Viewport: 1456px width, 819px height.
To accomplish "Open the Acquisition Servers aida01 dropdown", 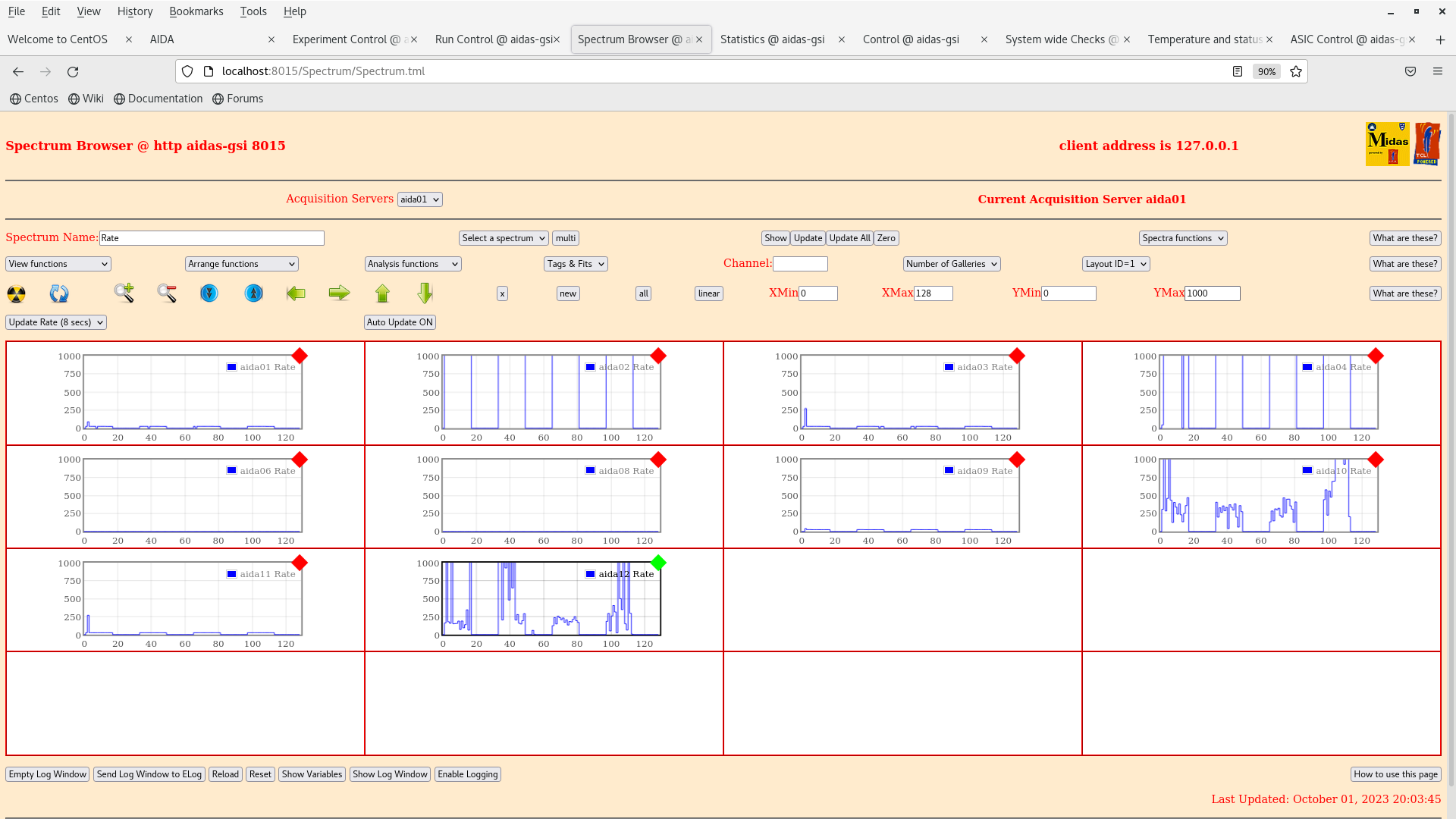I will coord(419,199).
